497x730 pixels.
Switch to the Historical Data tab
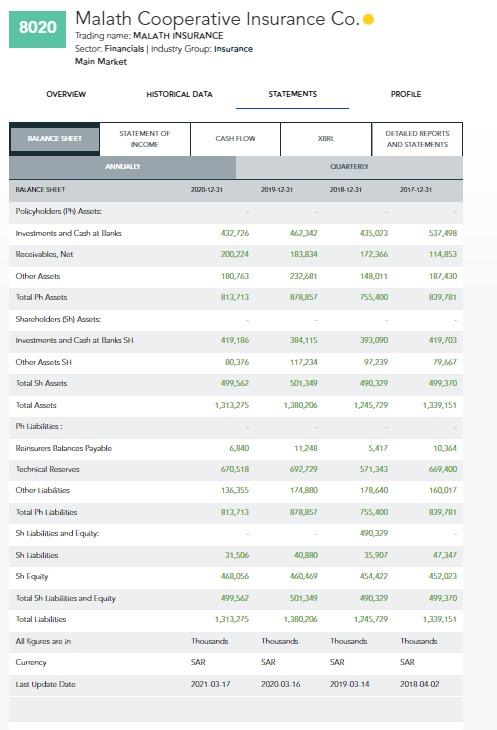tap(179, 94)
